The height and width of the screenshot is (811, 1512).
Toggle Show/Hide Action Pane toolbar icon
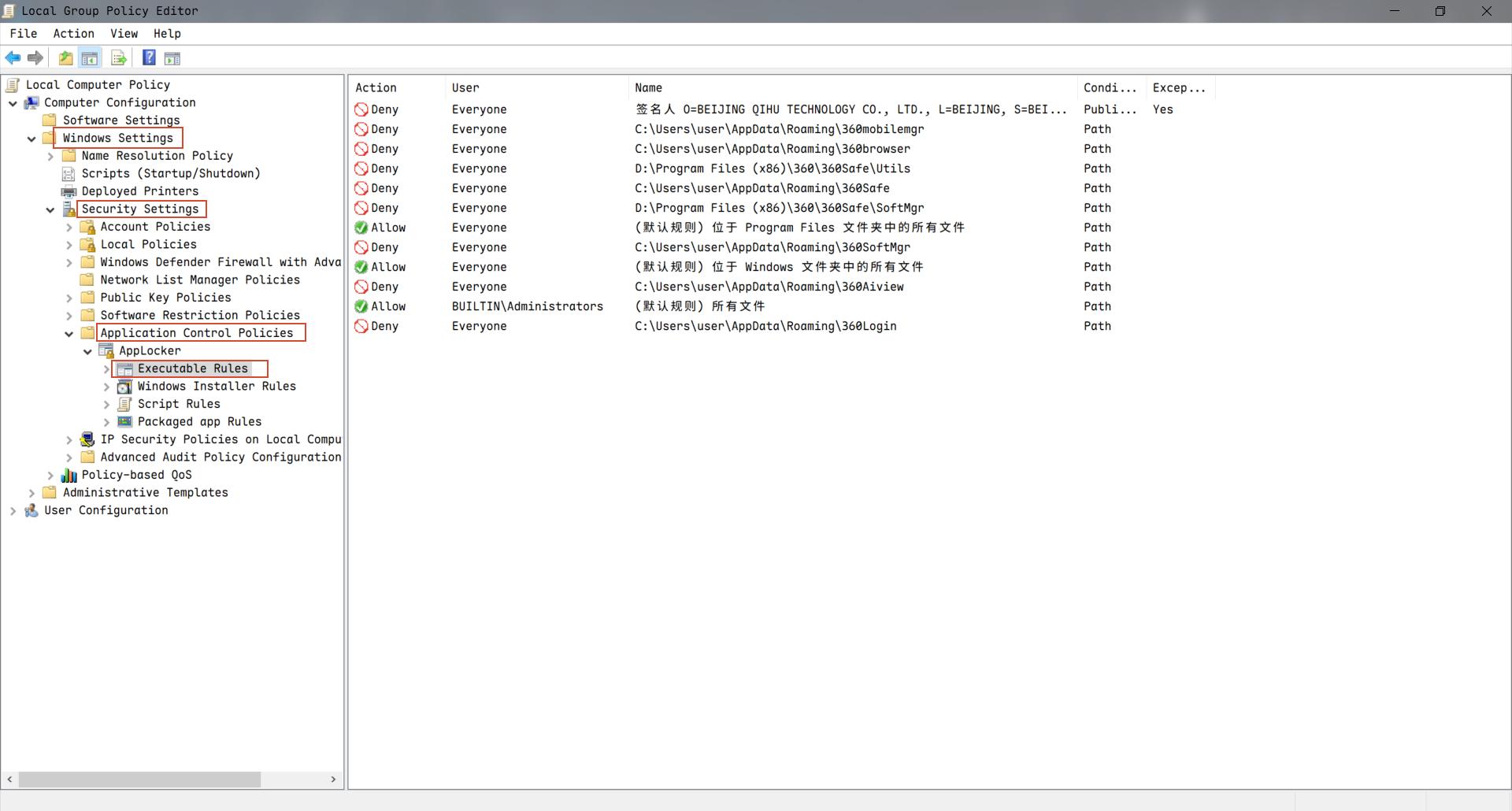point(172,57)
